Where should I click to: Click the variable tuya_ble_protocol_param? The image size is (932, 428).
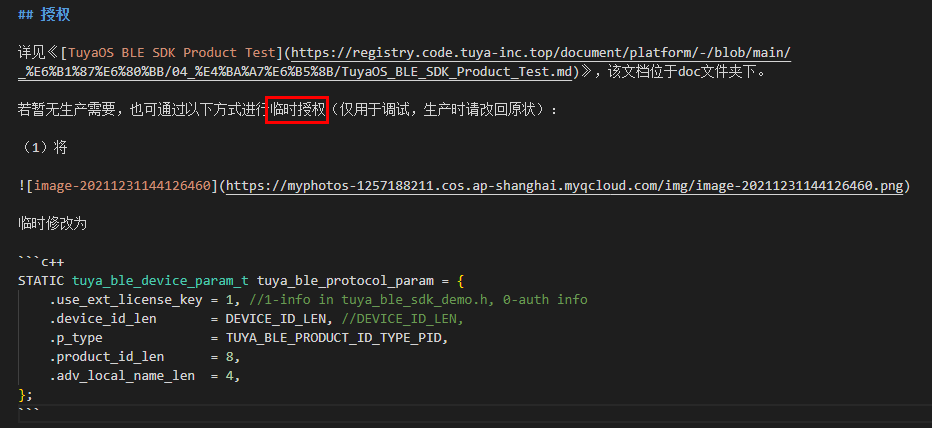[x=345, y=281]
